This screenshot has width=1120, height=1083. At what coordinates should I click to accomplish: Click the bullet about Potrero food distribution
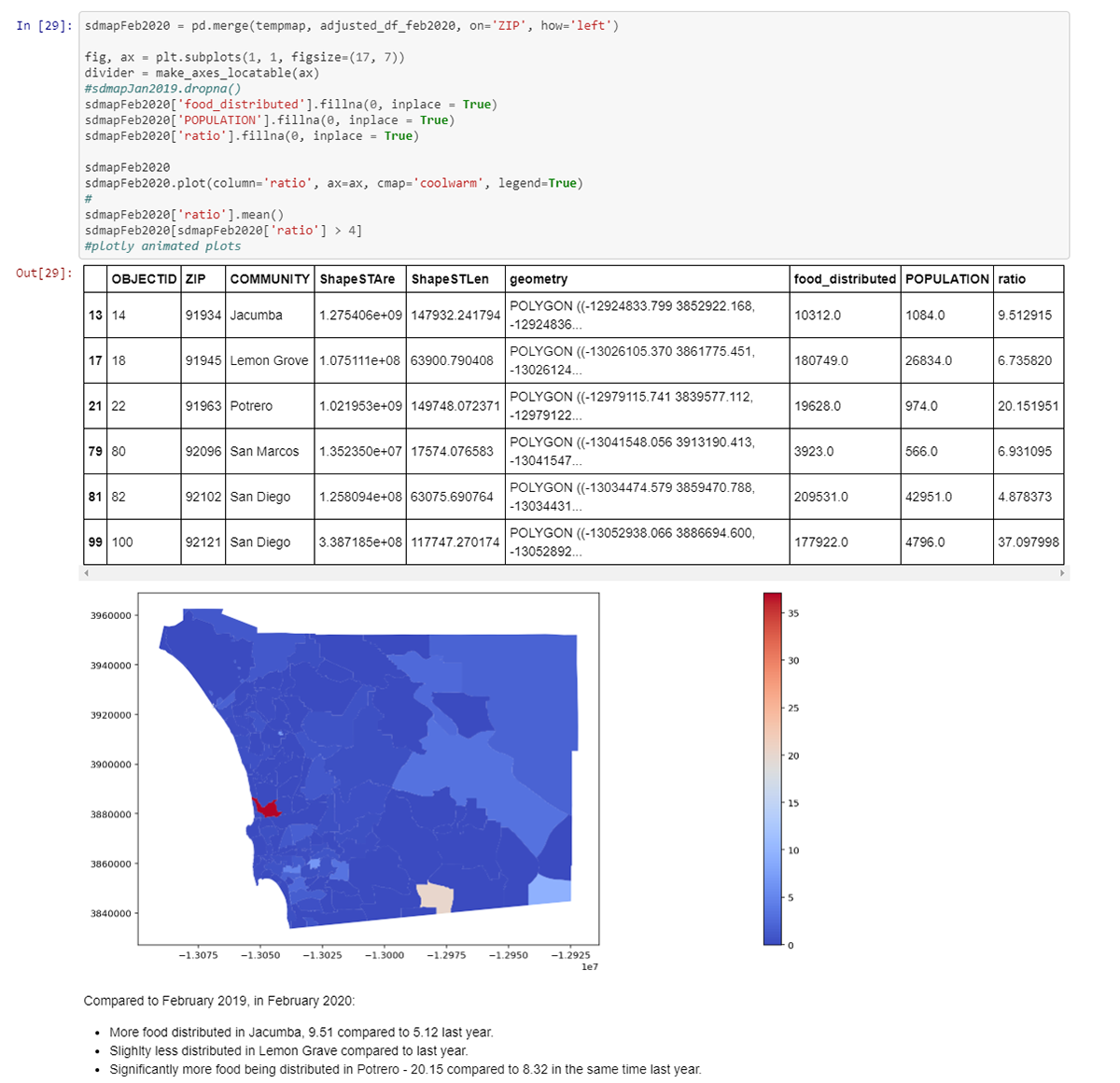coord(405,1069)
